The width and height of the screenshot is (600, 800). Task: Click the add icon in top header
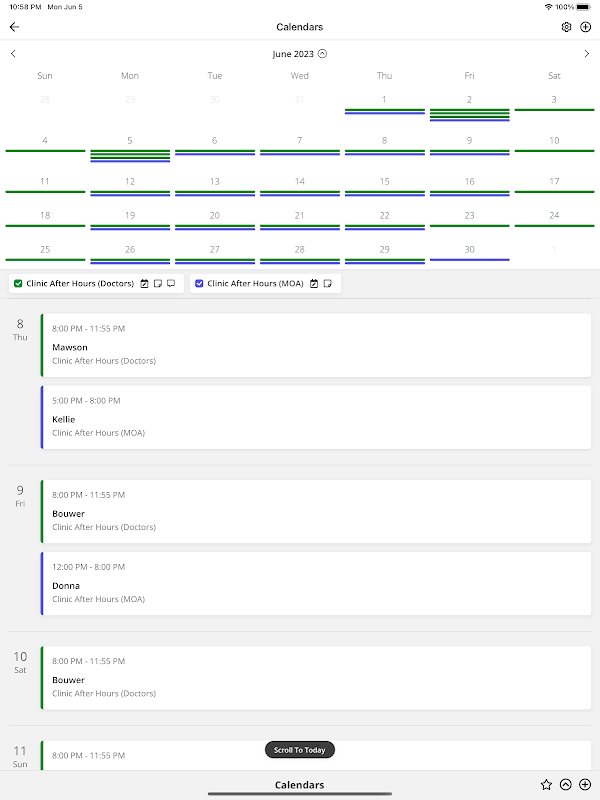point(586,27)
